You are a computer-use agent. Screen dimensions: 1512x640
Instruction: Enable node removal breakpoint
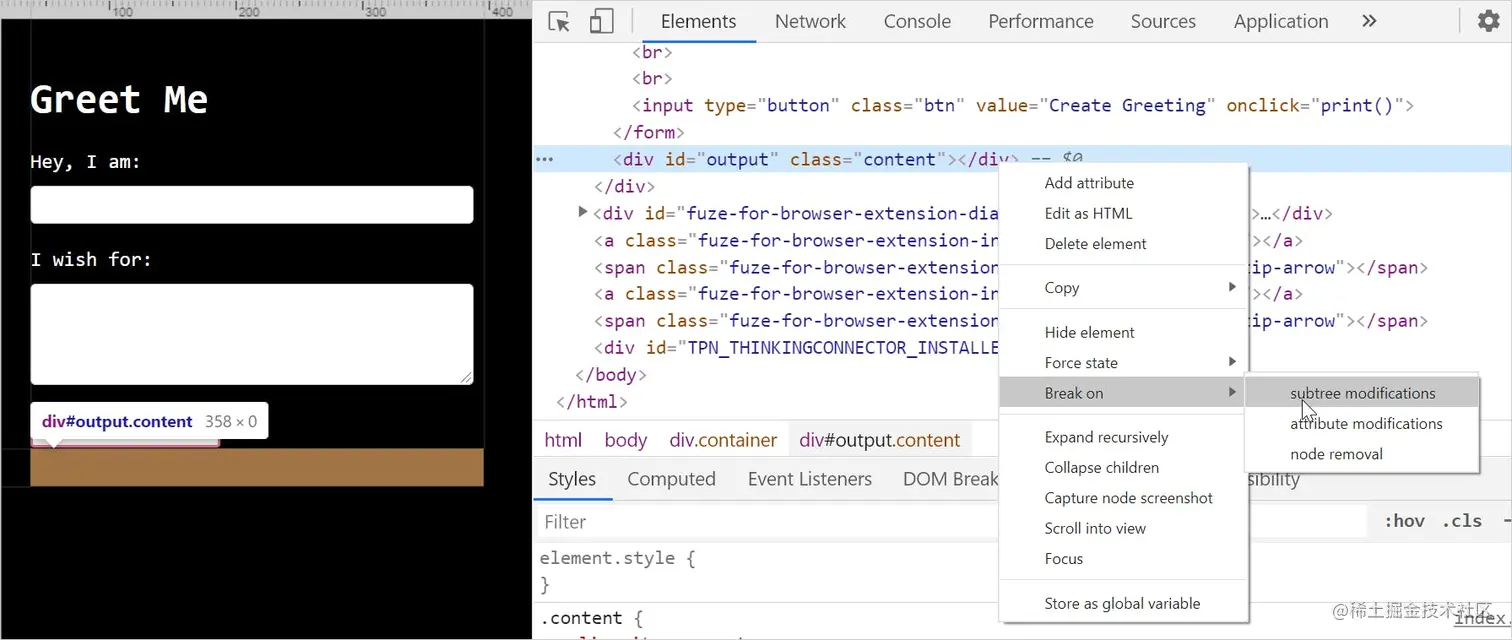pyautogui.click(x=1337, y=453)
